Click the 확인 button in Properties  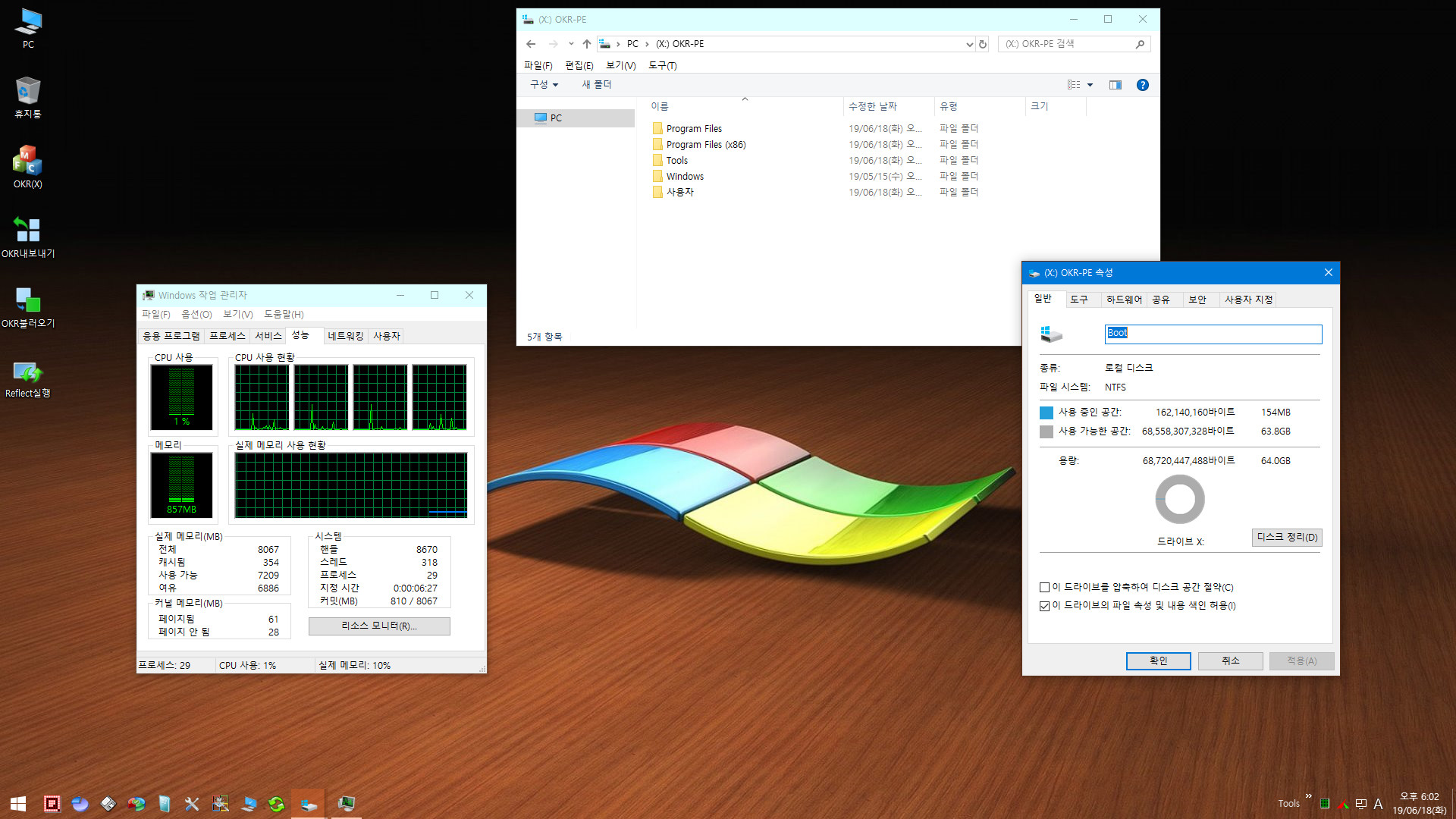(x=1159, y=661)
